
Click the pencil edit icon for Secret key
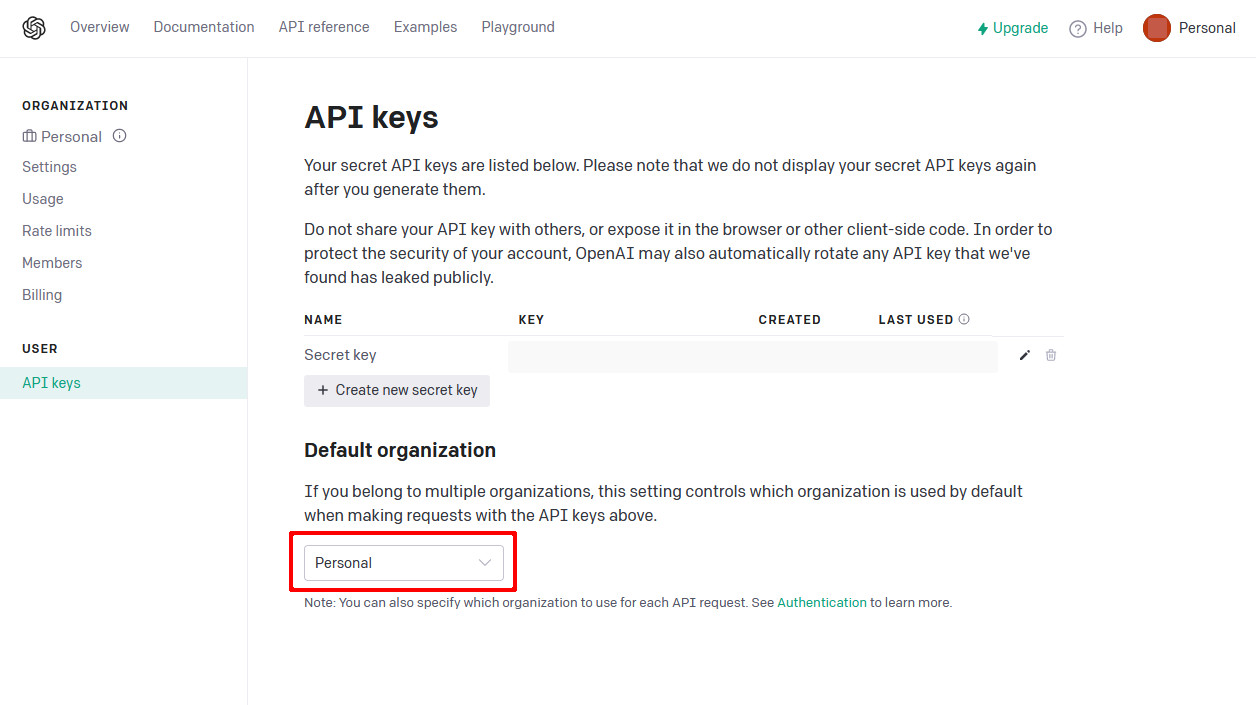pyautogui.click(x=1024, y=355)
